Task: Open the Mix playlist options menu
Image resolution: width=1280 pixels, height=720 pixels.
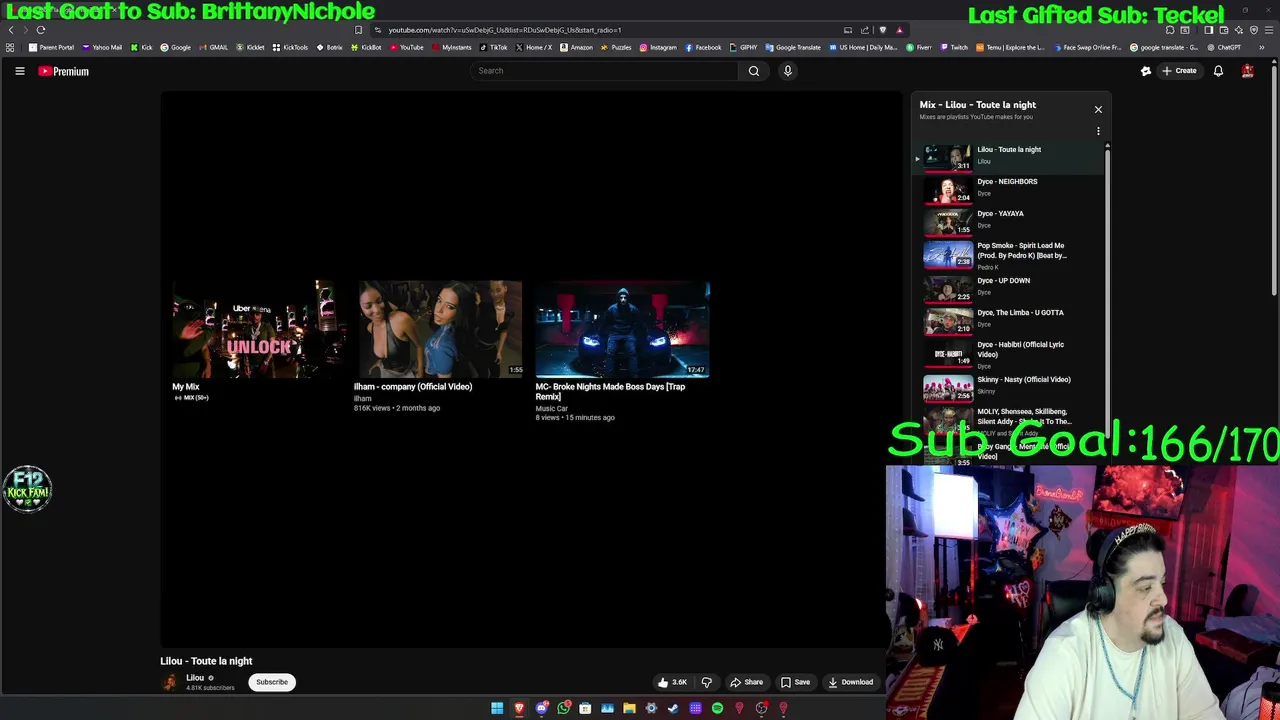Action: pos(1098,131)
